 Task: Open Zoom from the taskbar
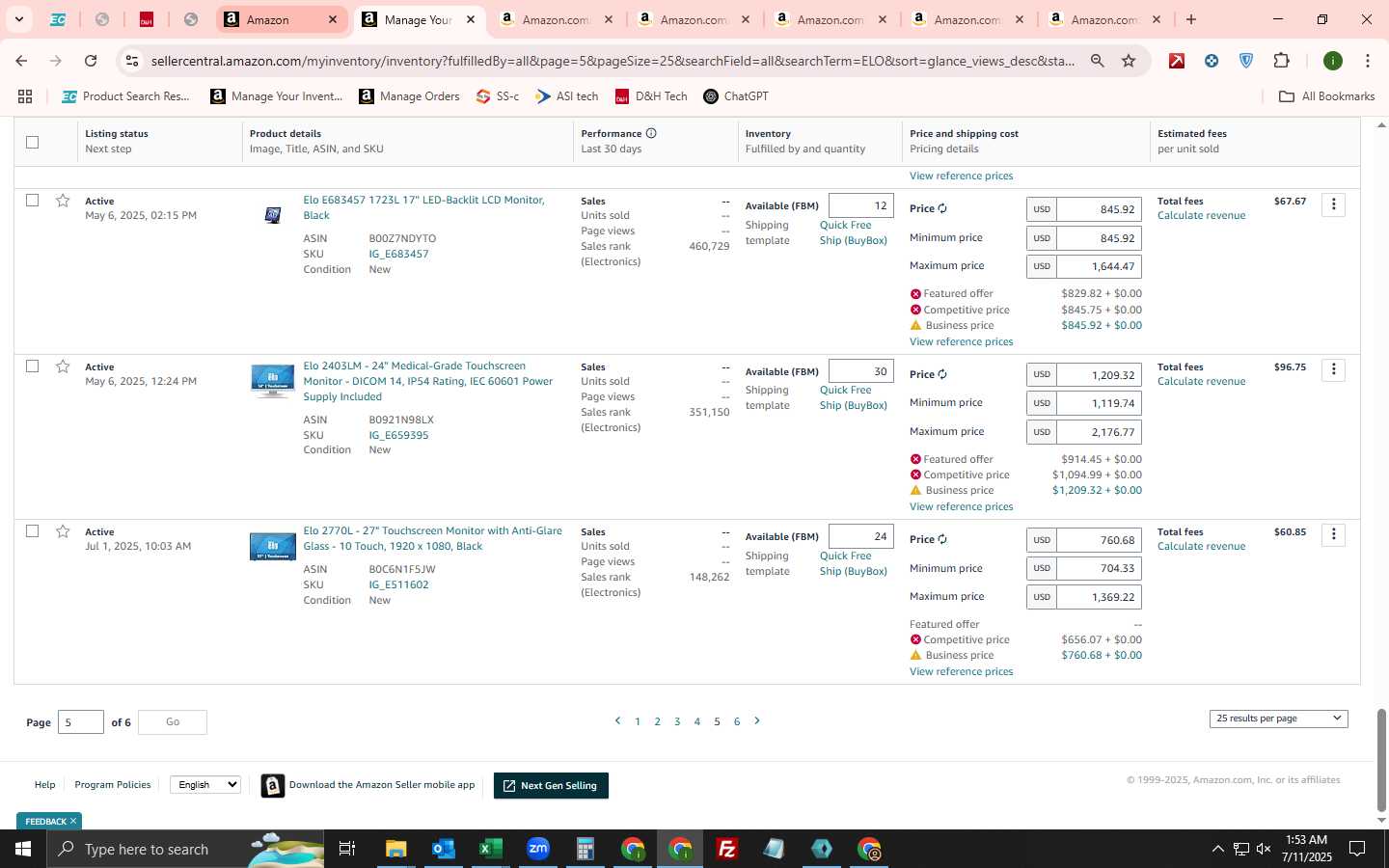(537, 849)
